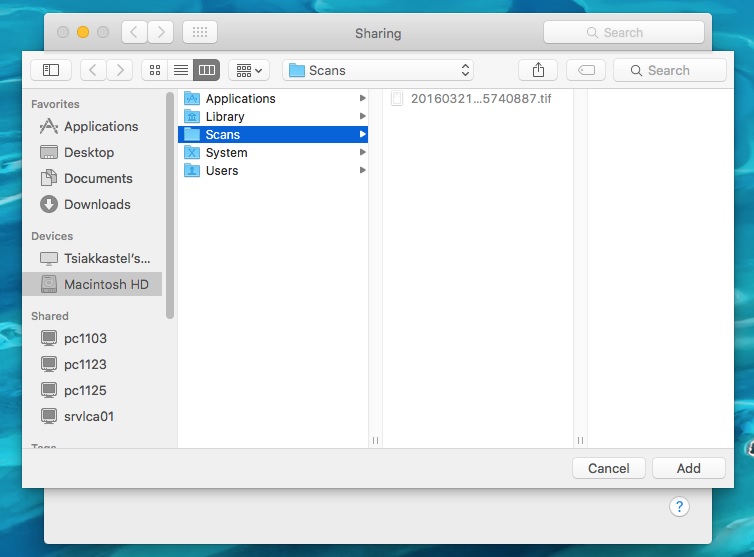Image resolution: width=754 pixels, height=557 pixels.
Task: Click the Share toolbar icon
Action: click(x=538, y=70)
